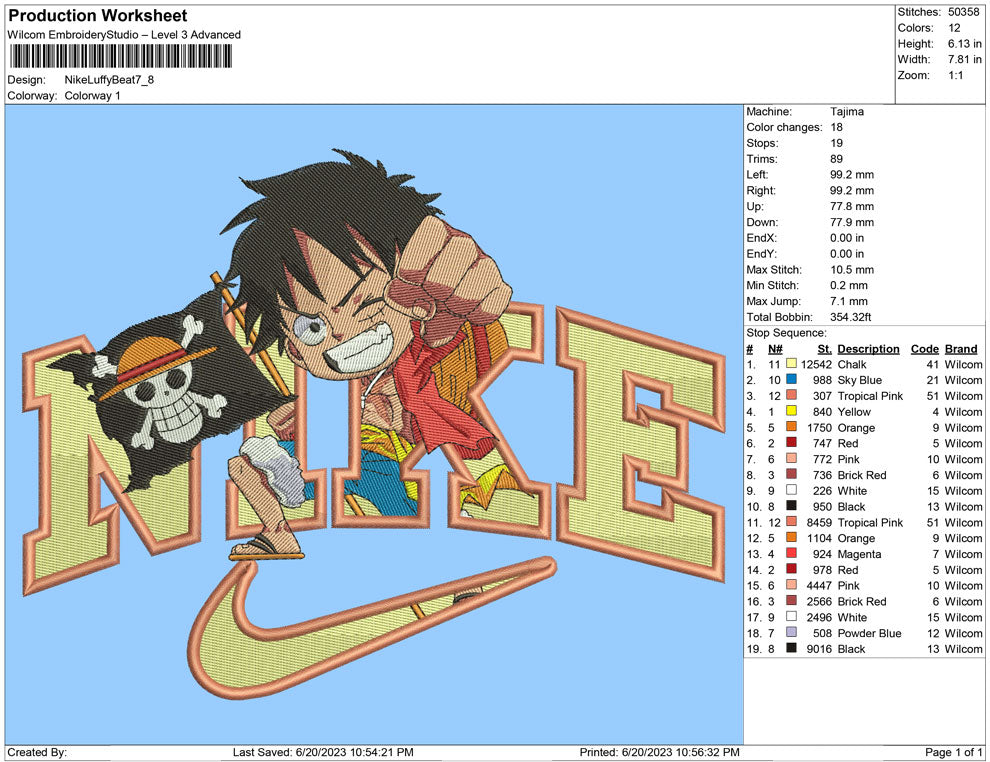The width and height of the screenshot is (990, 762).
Task: Click the 'N#' column header
Action: (775, 348)
